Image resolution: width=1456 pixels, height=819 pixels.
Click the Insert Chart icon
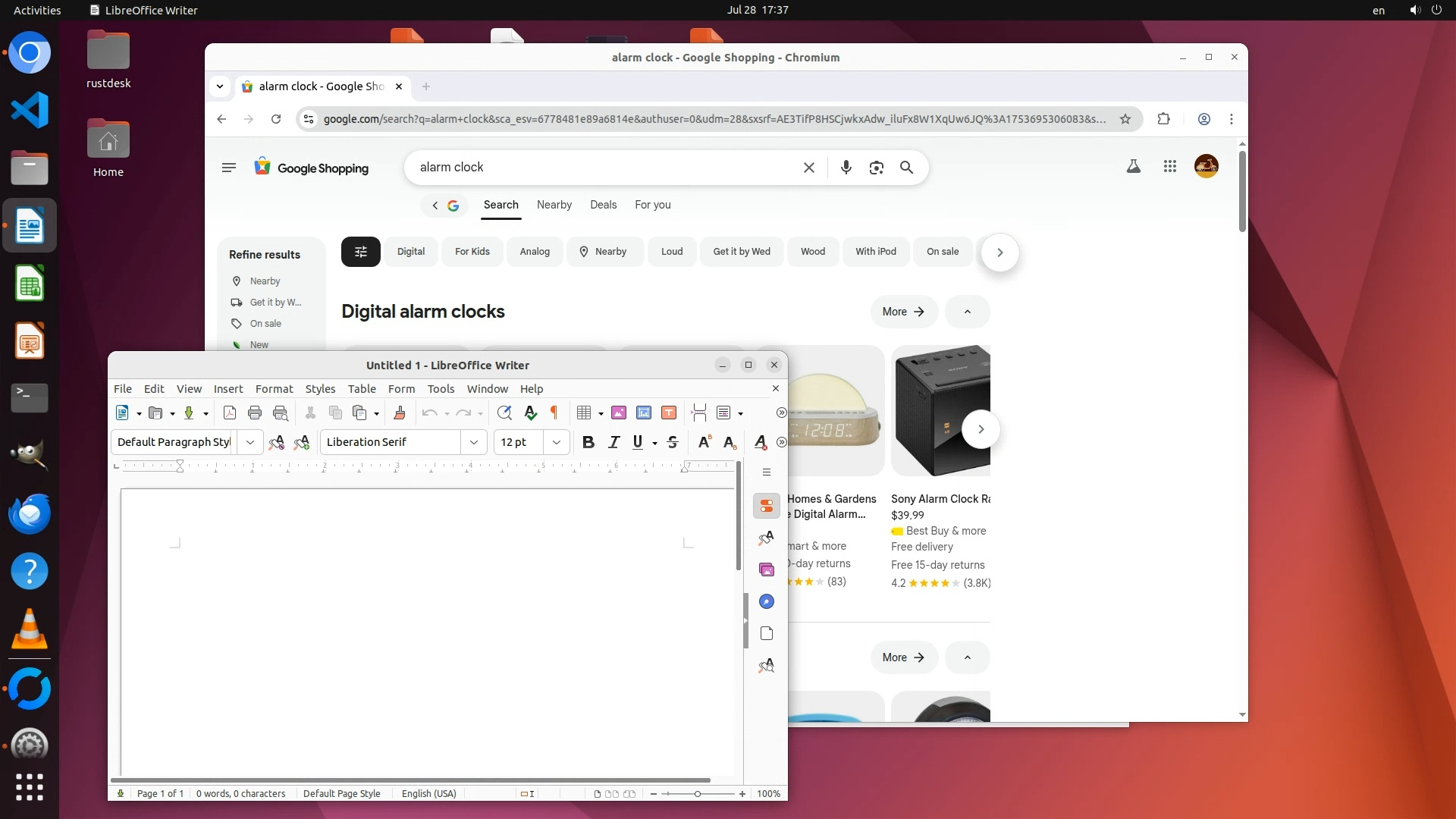click(644, 413)
